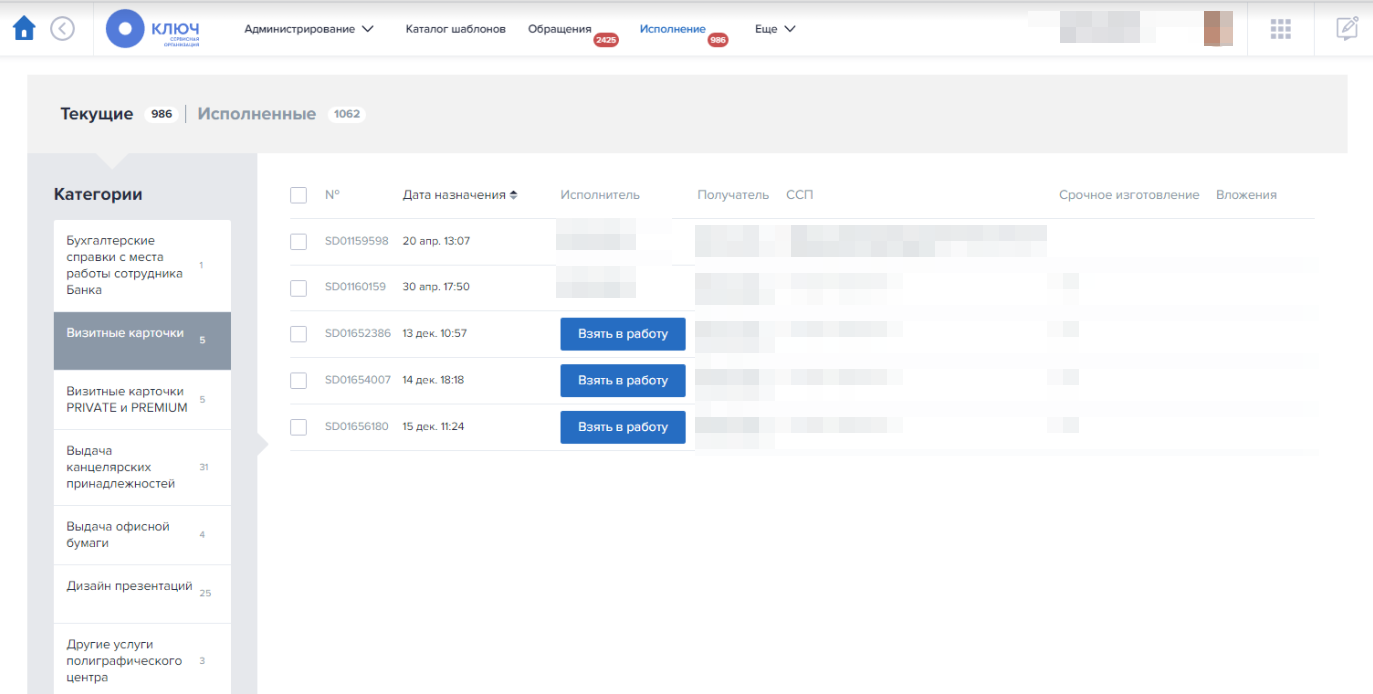Select Визитные карточки PRIVATE и PREMIUM

tap(142, 400)
